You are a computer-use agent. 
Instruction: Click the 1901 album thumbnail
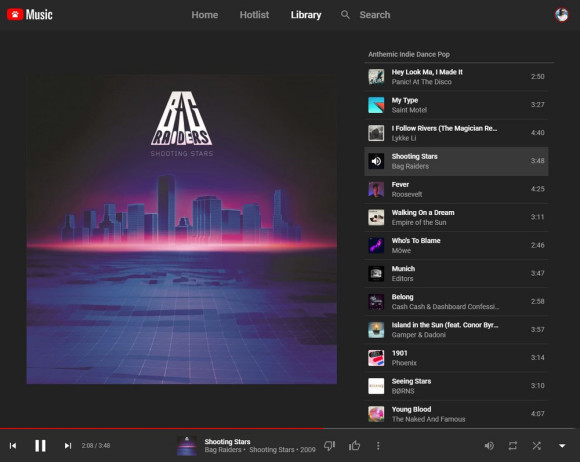376,358
